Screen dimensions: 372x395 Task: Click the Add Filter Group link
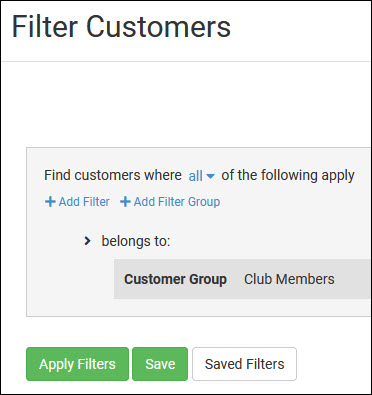tap(170, 202)
